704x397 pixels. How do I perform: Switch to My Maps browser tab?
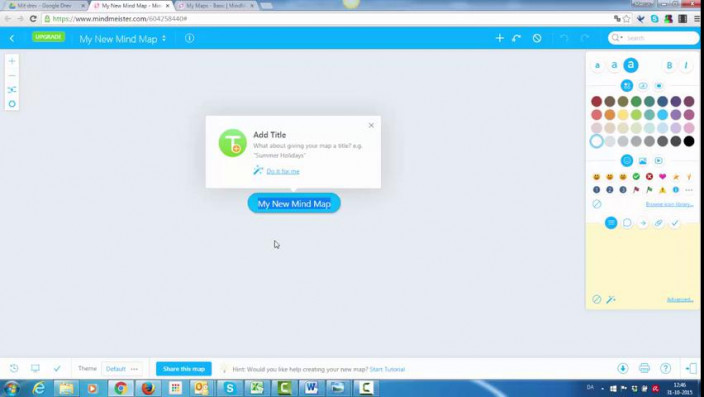tap(215, 6)
